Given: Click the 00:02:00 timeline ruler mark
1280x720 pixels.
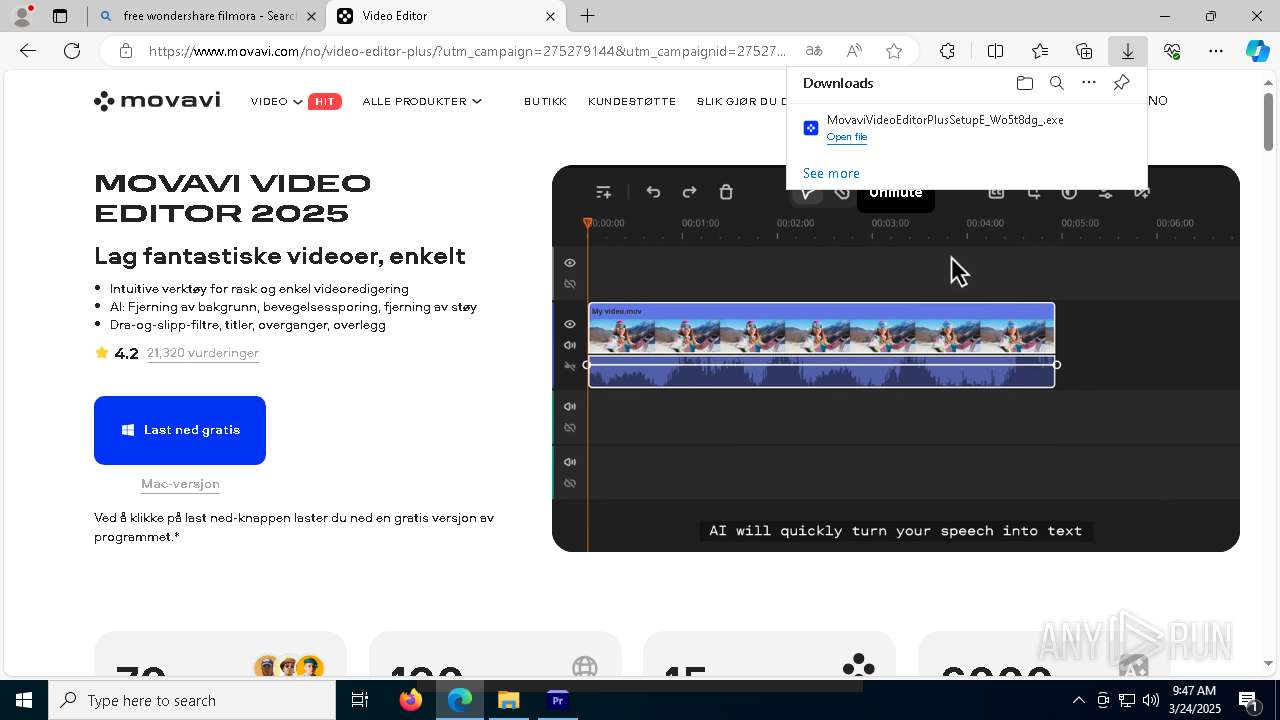Looking at the screenshot, I should 796,223.
